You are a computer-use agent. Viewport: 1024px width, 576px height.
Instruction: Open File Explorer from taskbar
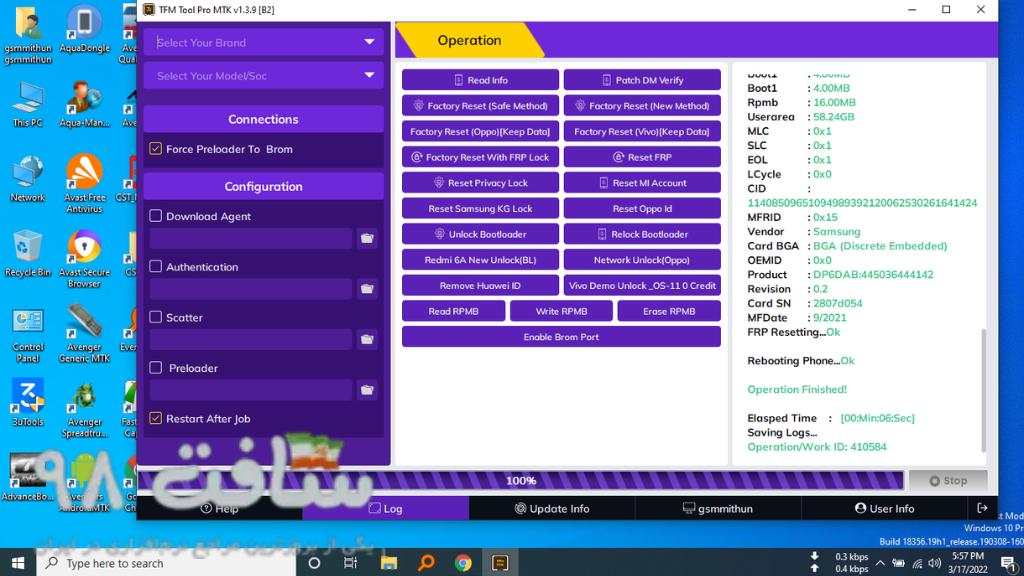389,563
